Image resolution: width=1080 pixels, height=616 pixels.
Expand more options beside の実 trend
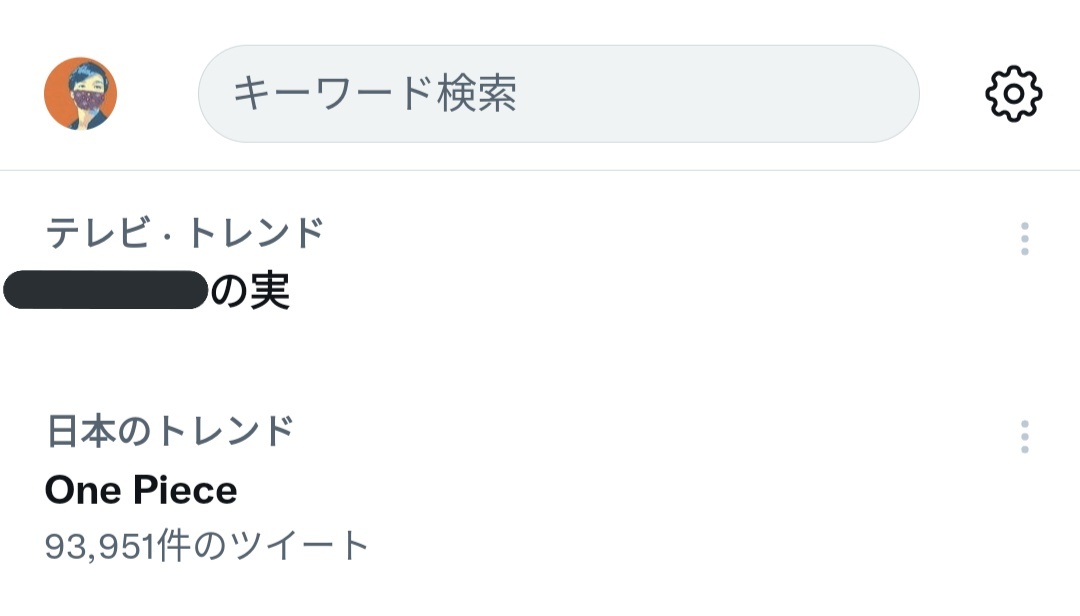coord(1025,239)
